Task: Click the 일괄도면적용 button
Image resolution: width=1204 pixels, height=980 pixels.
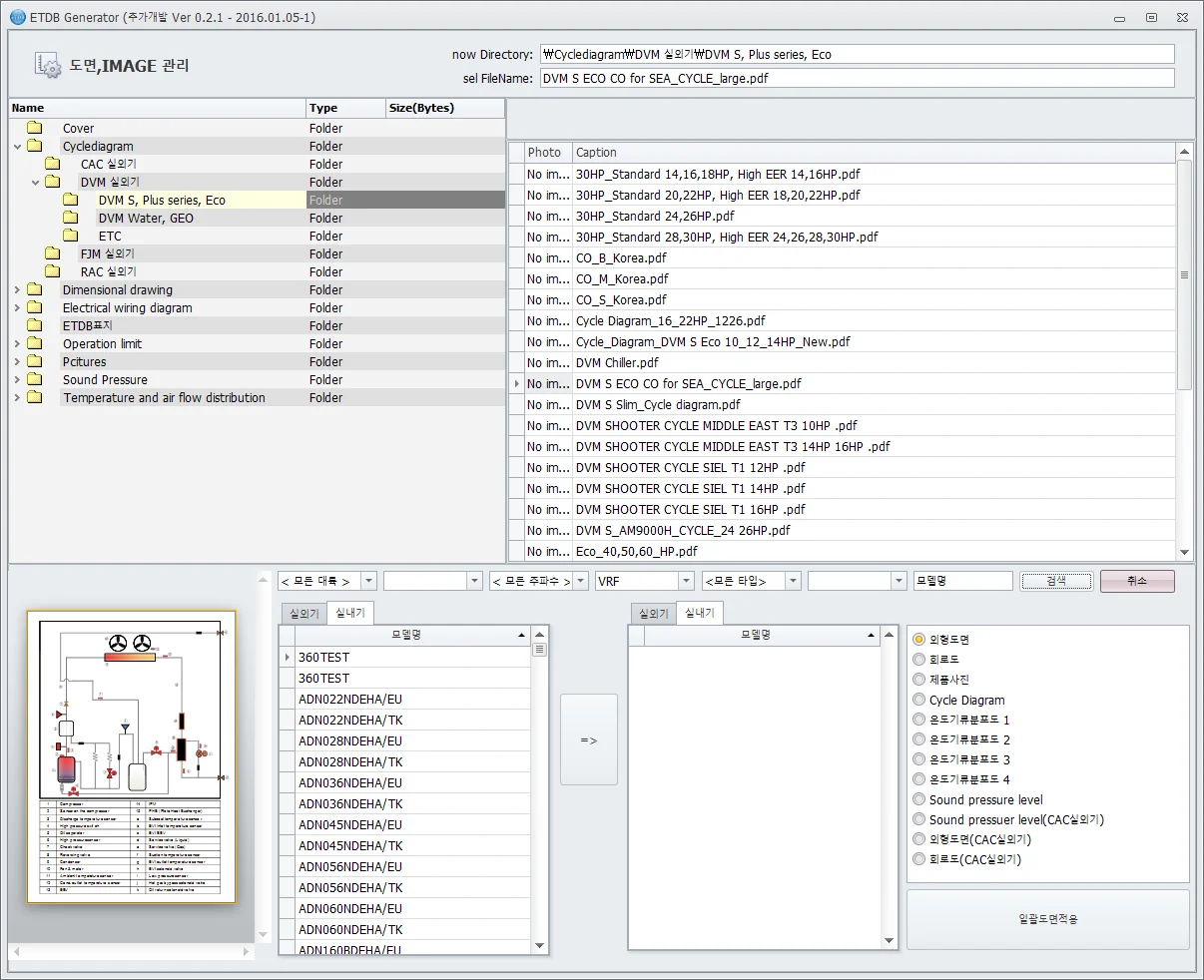Action: point(1047,919)
